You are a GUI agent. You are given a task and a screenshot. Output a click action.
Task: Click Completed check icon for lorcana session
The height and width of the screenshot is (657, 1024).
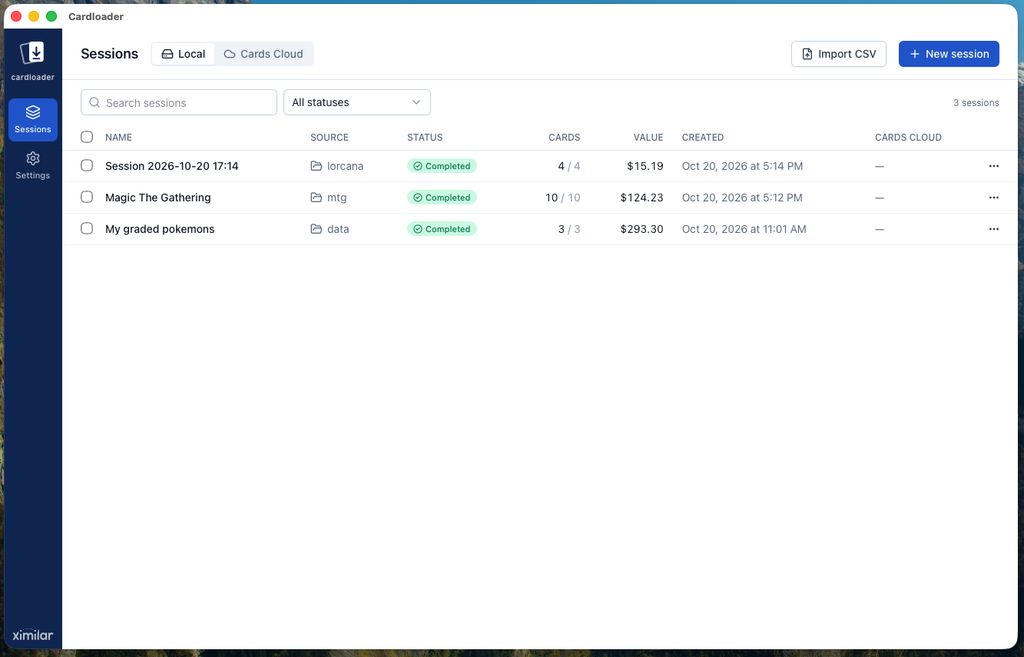[417, 166]
